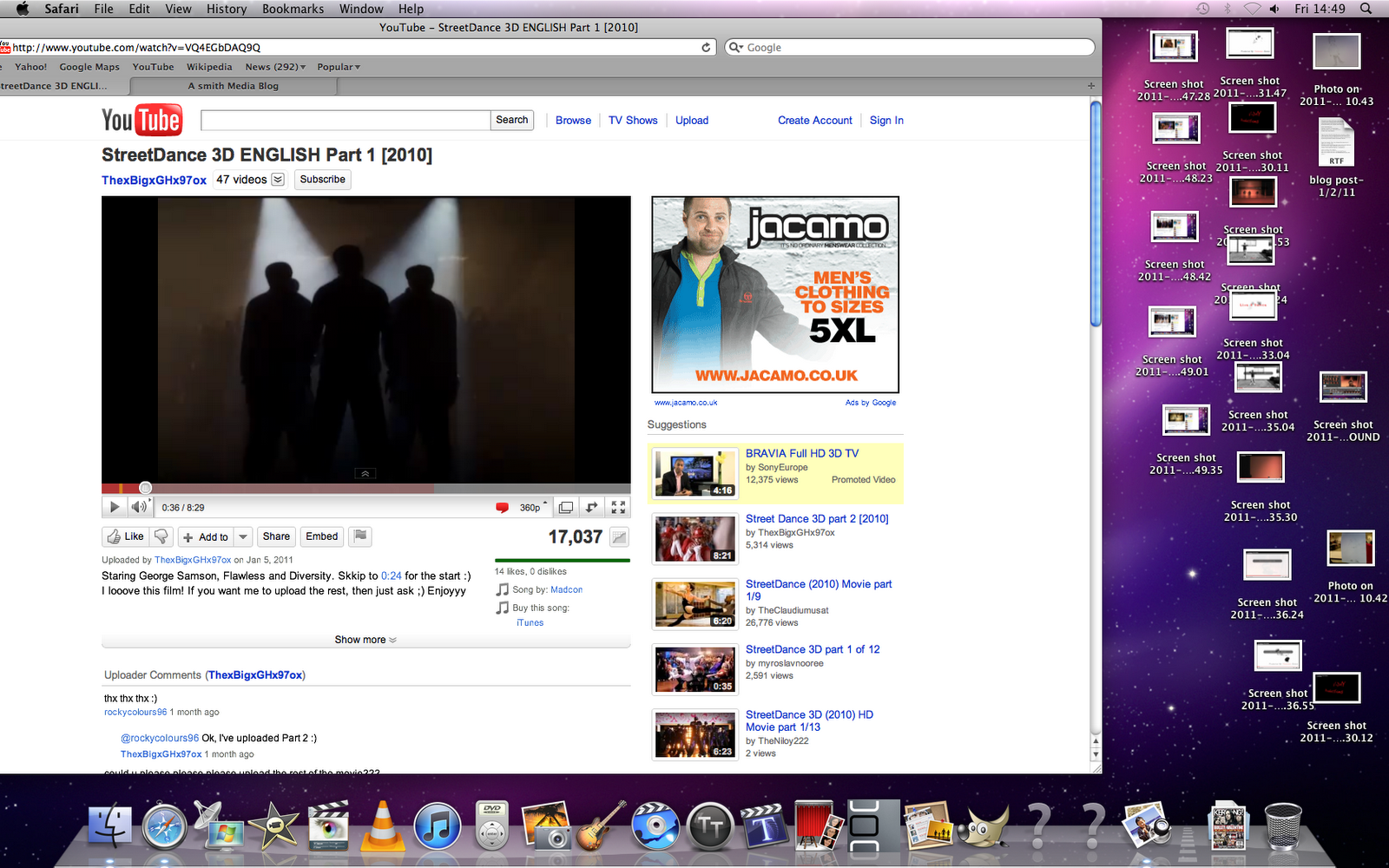The width and height of the screenshot is (1389, 868).
Task: Dislike the video with thumbs down
Action: (x=161, y=536)
